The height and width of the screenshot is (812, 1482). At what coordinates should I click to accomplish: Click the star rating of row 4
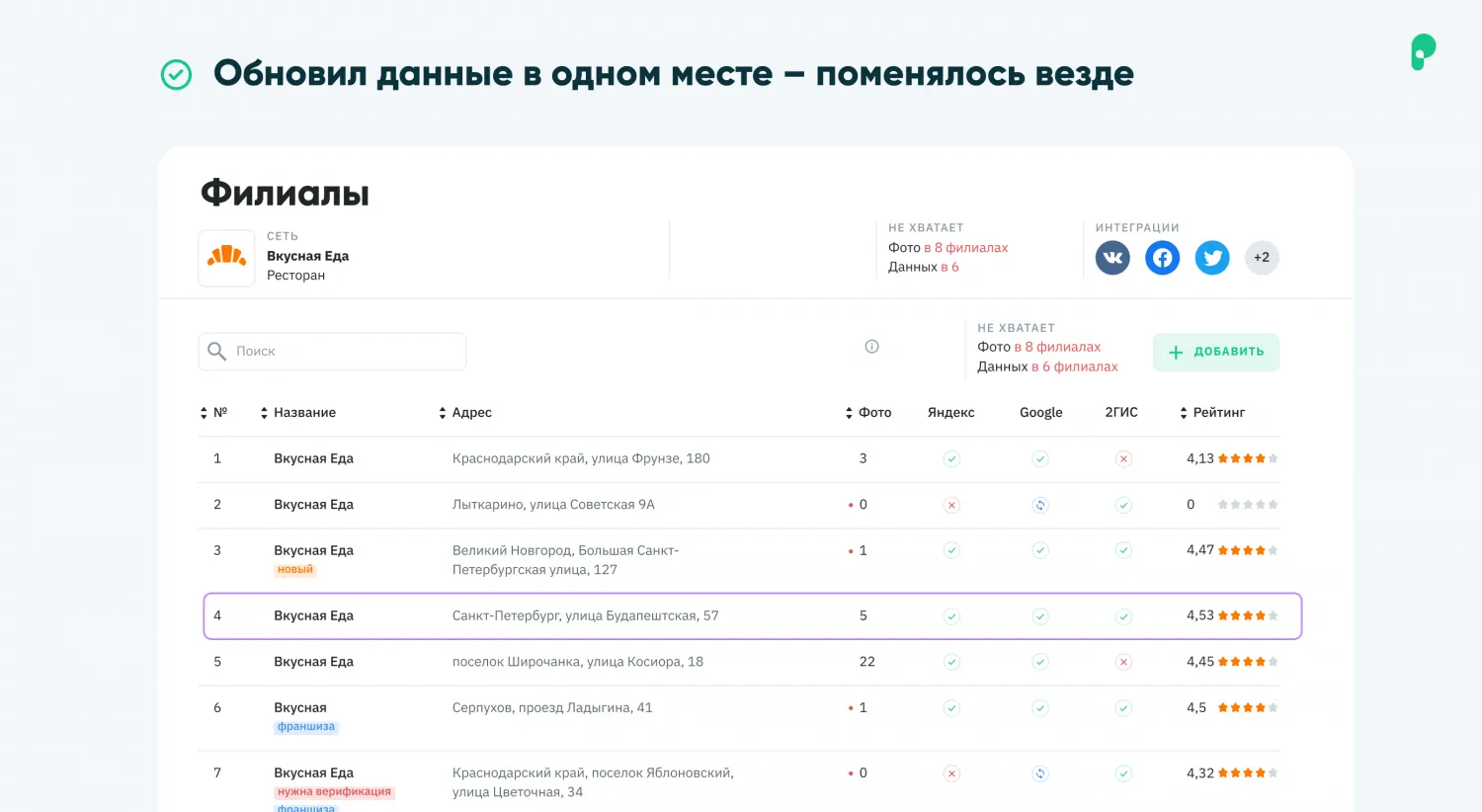[1248, 616]
